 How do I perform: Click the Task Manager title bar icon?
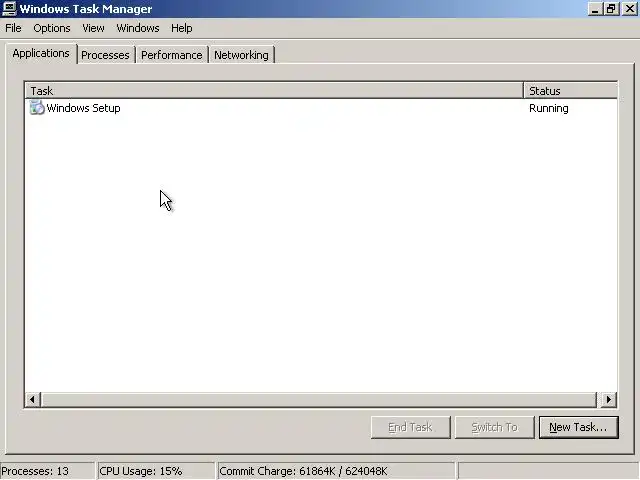click(9, 8)
